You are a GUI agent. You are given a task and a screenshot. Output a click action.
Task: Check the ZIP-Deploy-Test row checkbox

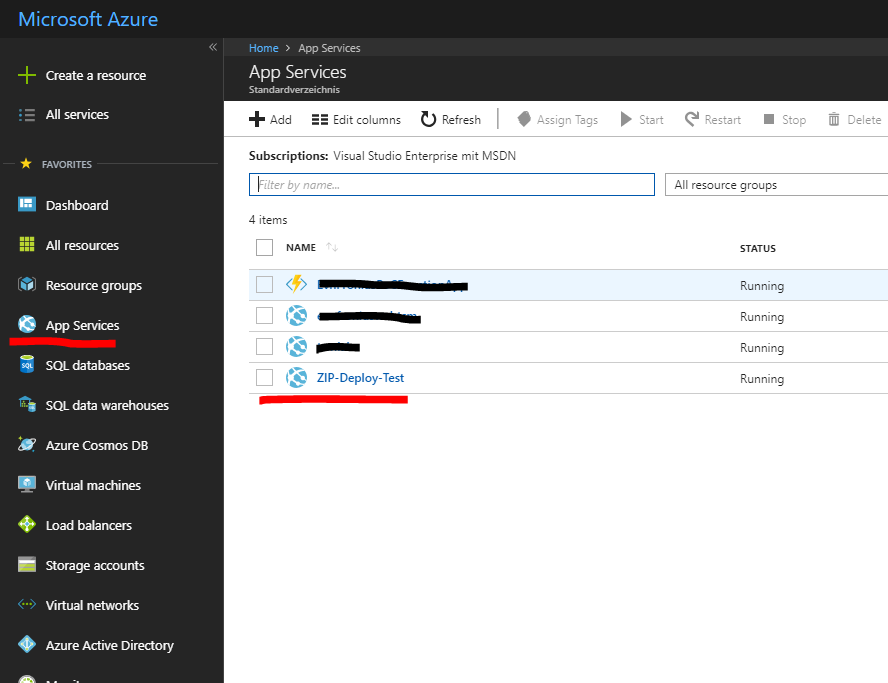pyautogui.click(x=264, y=378)
